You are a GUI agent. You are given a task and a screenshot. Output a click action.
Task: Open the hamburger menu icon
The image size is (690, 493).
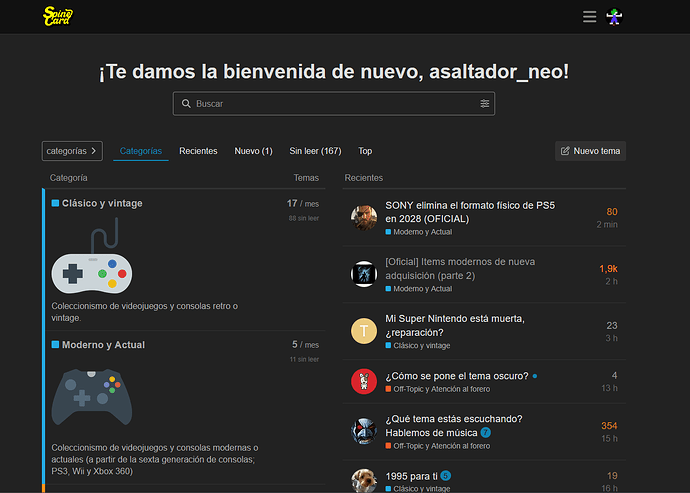(589, 17)
